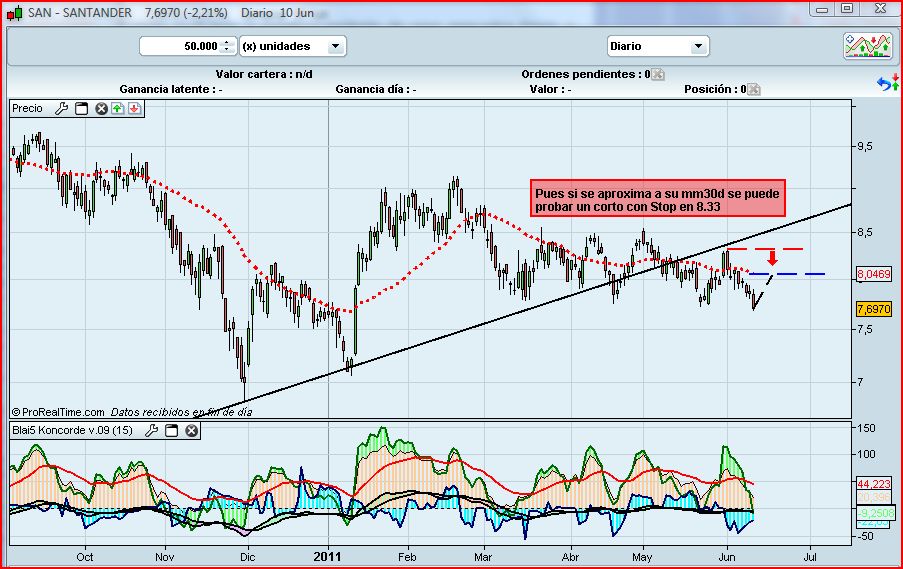Viewport: 903px width, 569px height.
Task: Increase quantity with stepper arrows
Action: tap(227, 42)
